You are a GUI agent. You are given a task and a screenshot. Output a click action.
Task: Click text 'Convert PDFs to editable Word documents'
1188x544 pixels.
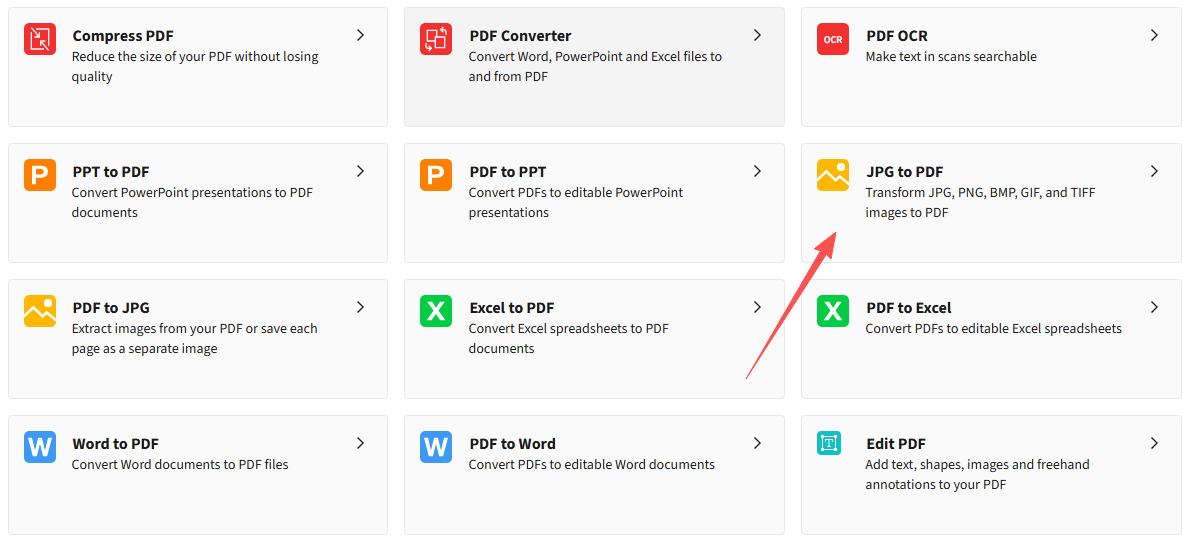(x=592, y=464)
